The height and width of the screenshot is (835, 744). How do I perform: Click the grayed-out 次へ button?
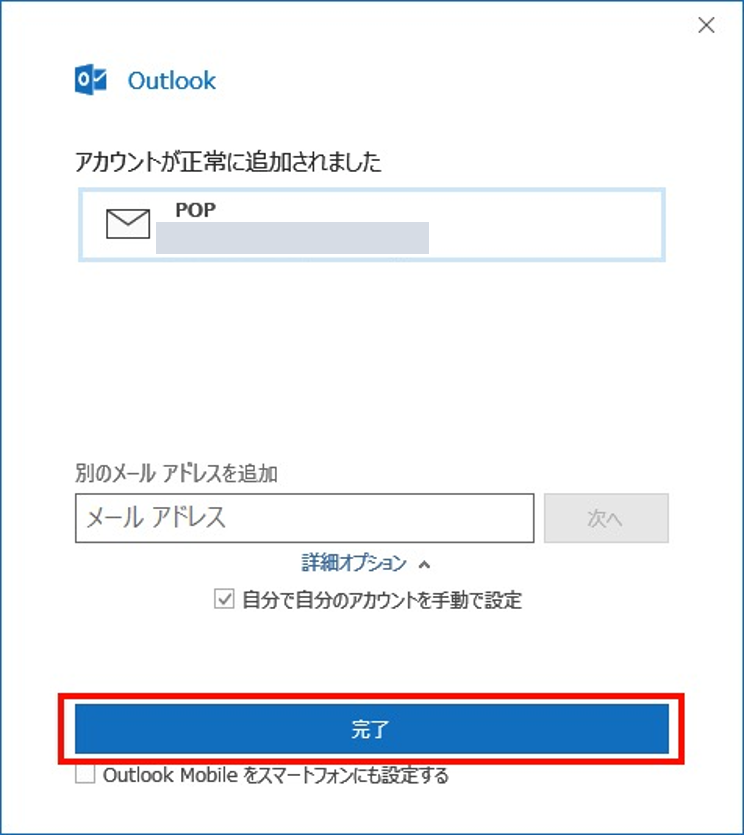point(606,518)
